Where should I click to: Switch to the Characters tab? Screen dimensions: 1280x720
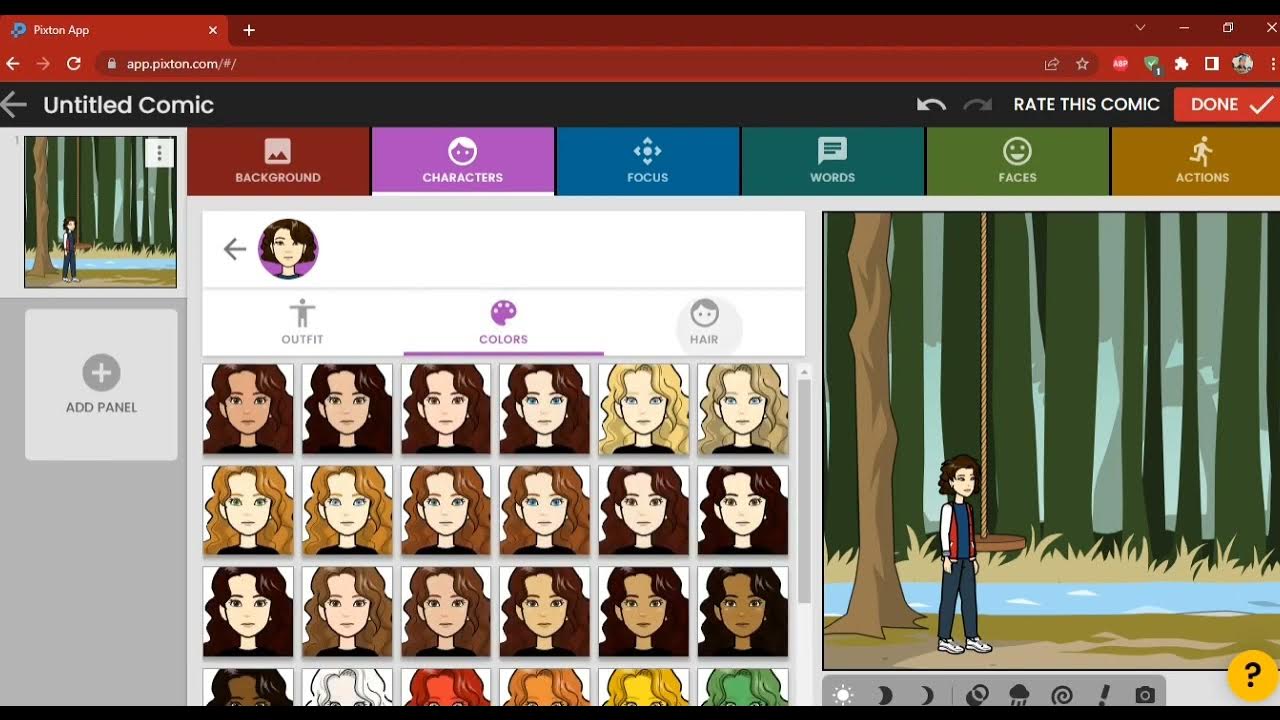pos(462,161)
